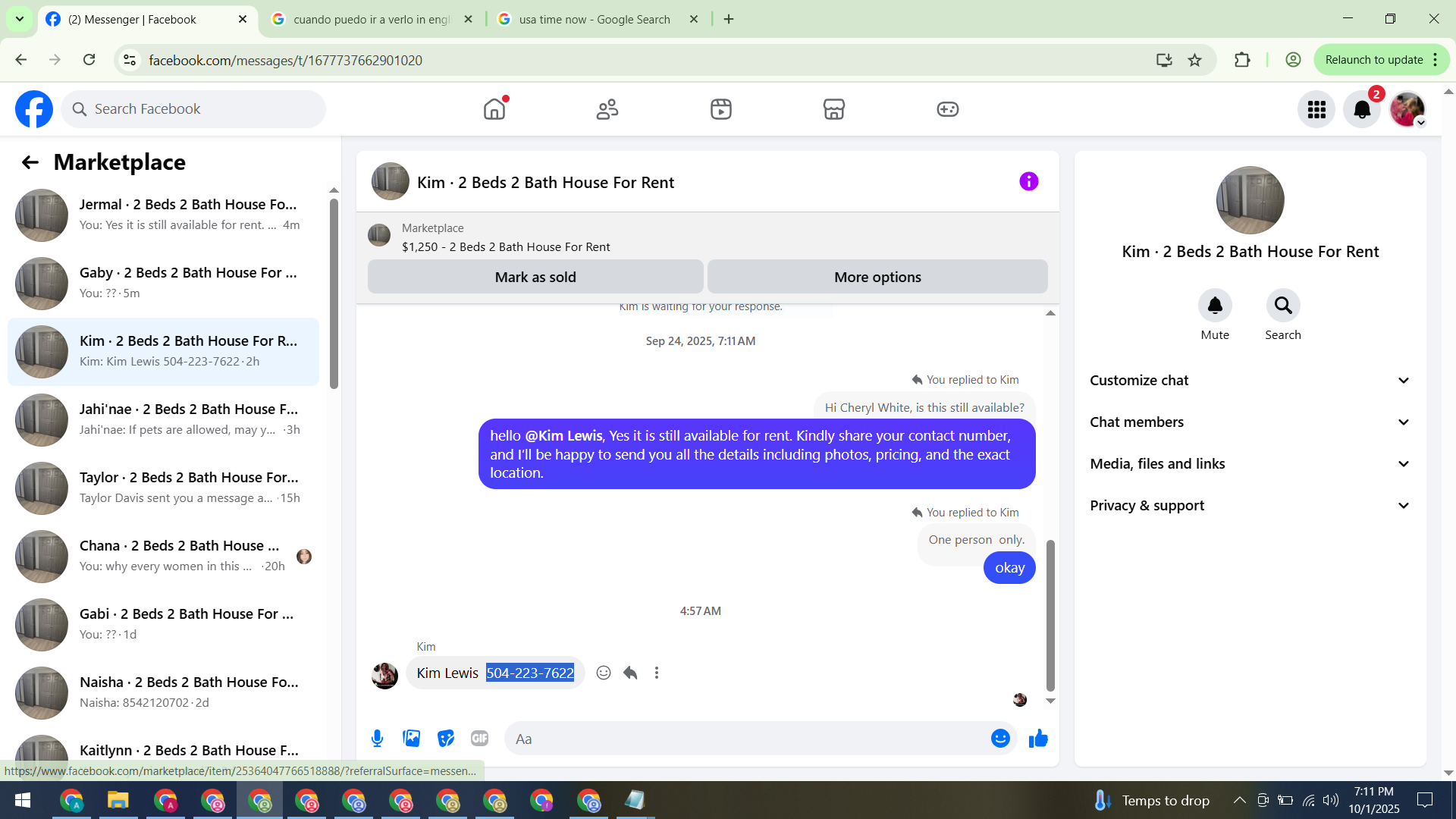
Task: Open the Gaming controller icon
Action: (948, 109)
